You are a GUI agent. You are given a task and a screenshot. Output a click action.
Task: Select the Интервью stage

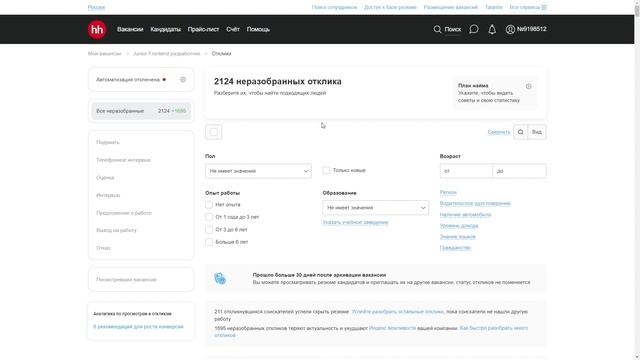[x=108, y=195]
